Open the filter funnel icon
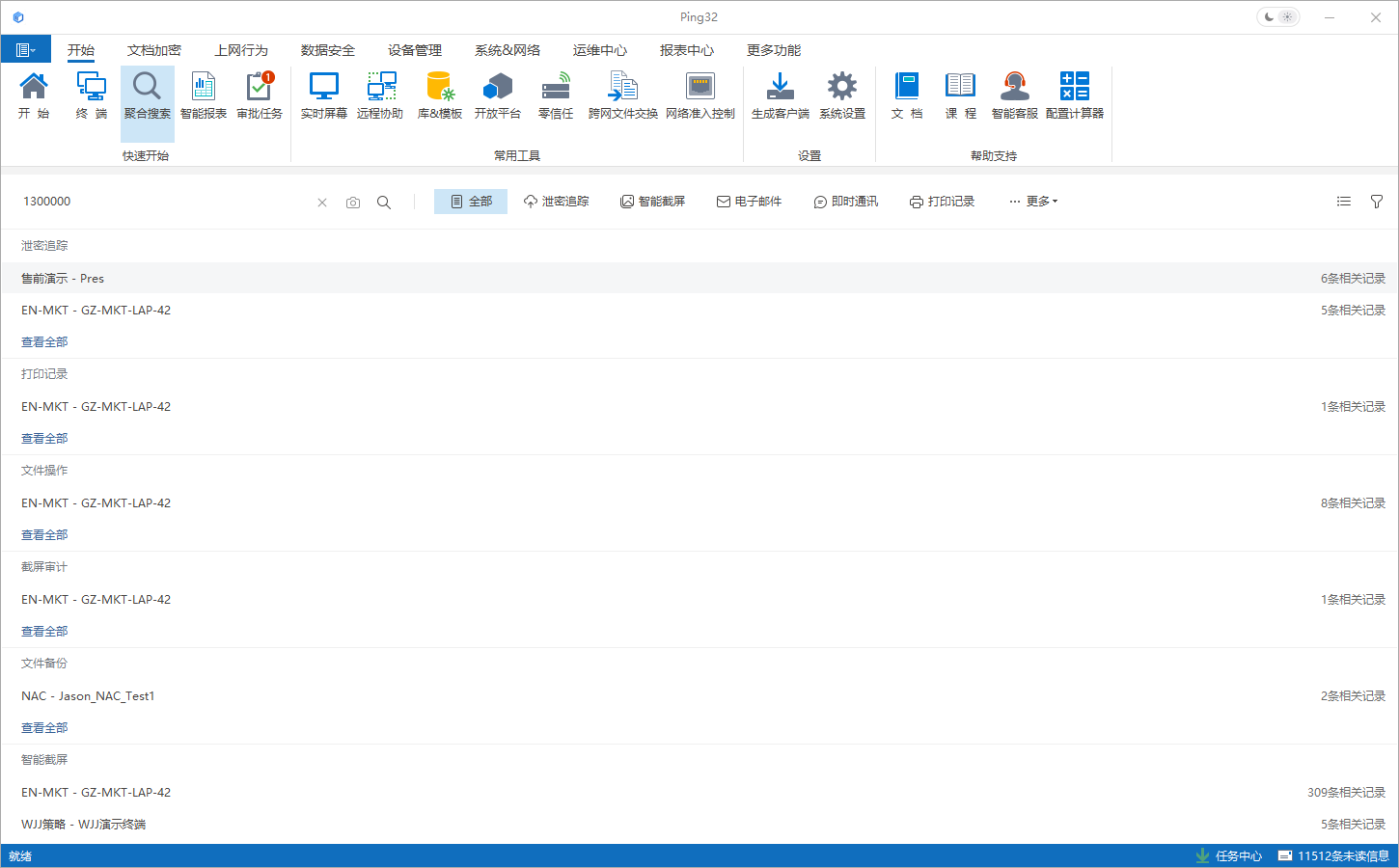 [x=1377, y=202]
